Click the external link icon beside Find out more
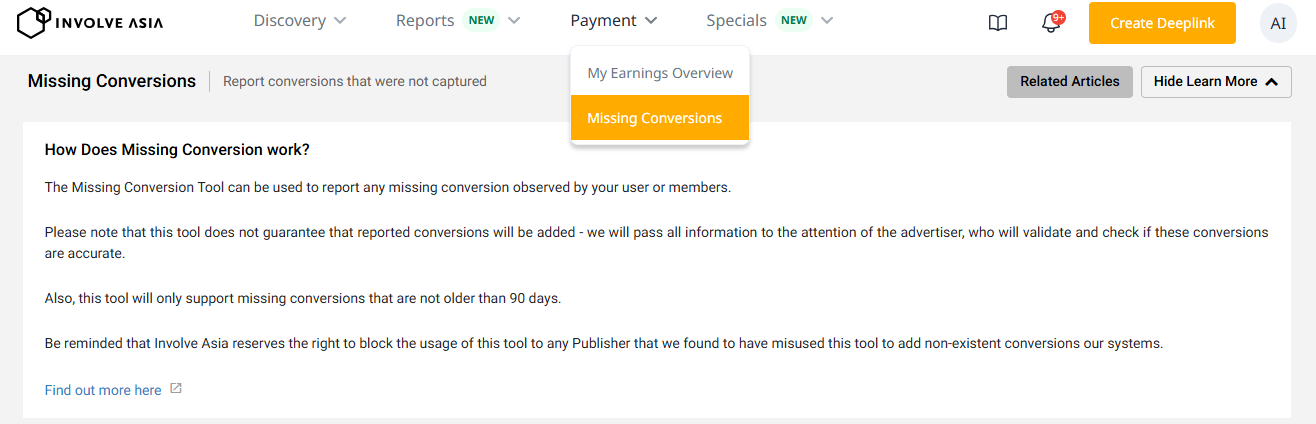The width and height of the screenshot is (1316, 424). coord(176,389)
